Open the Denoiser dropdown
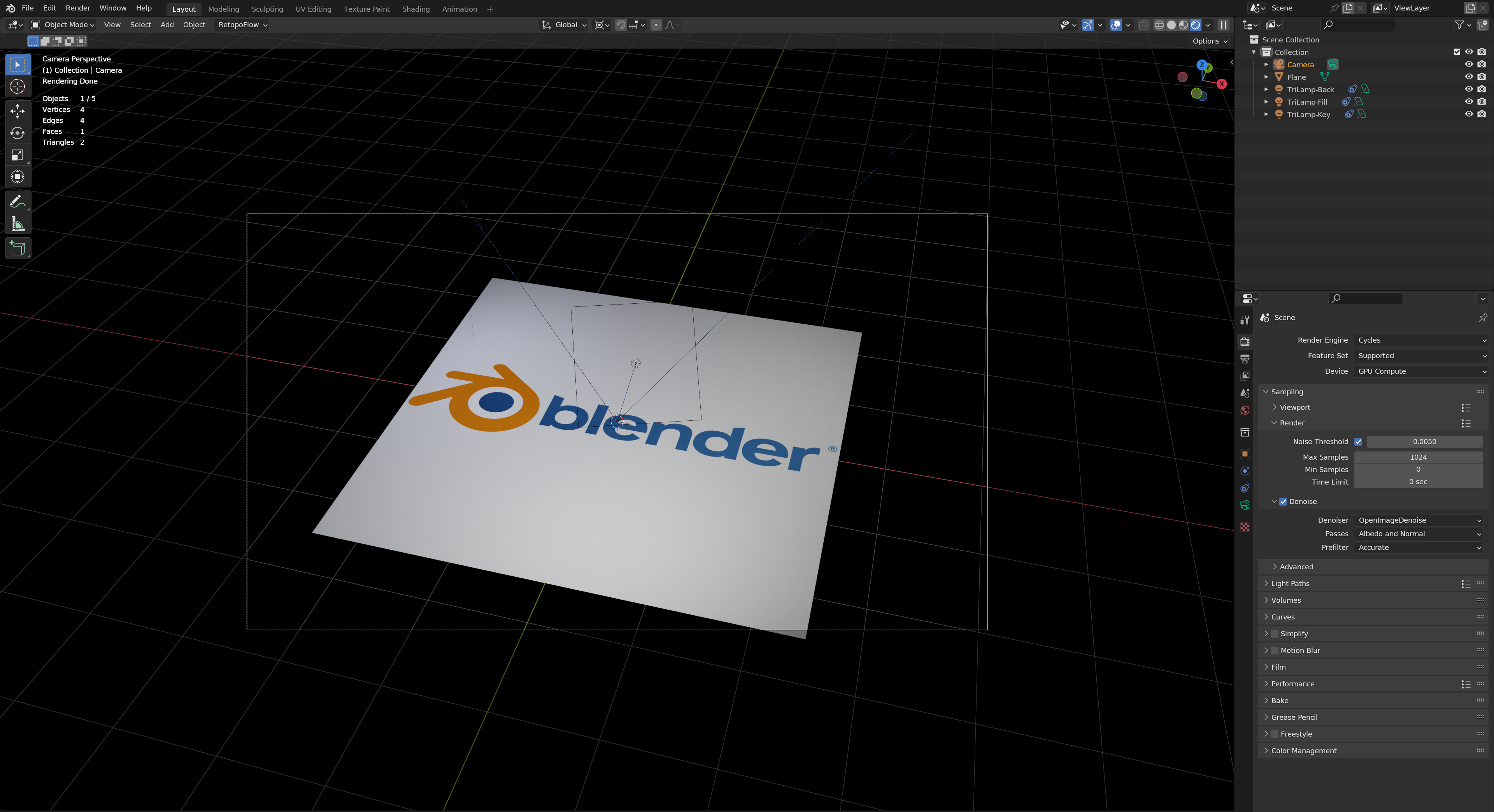Viewport: 1494px width, 812px height. 1419,520
